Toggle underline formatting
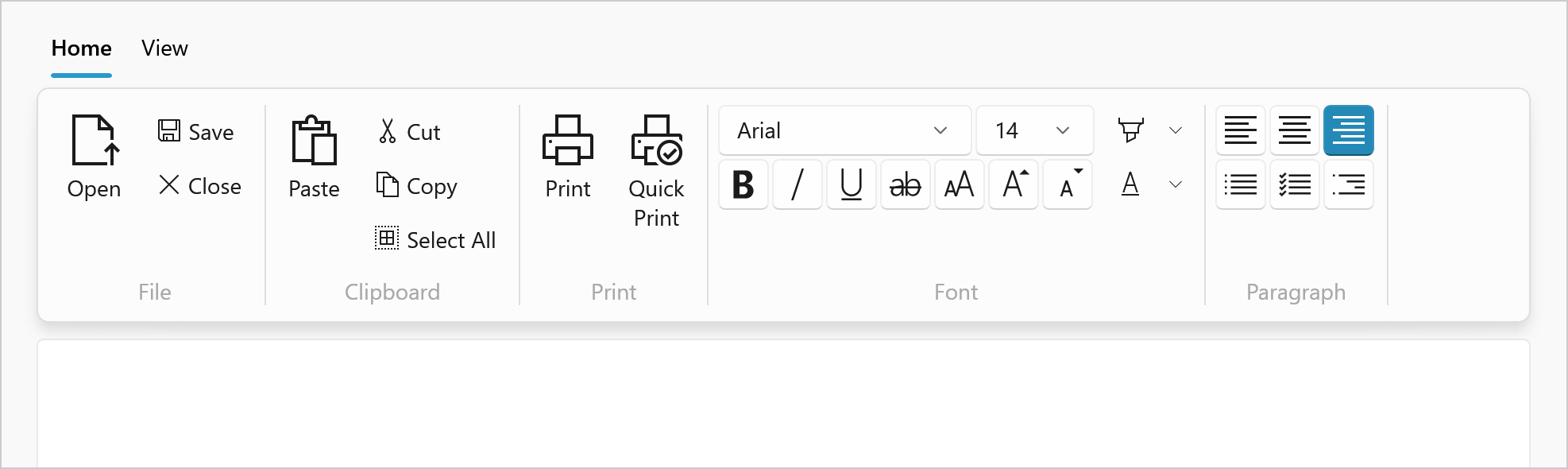Viewport: 1568px width, 469px height. pyautogui.click(x=852, y=185)
